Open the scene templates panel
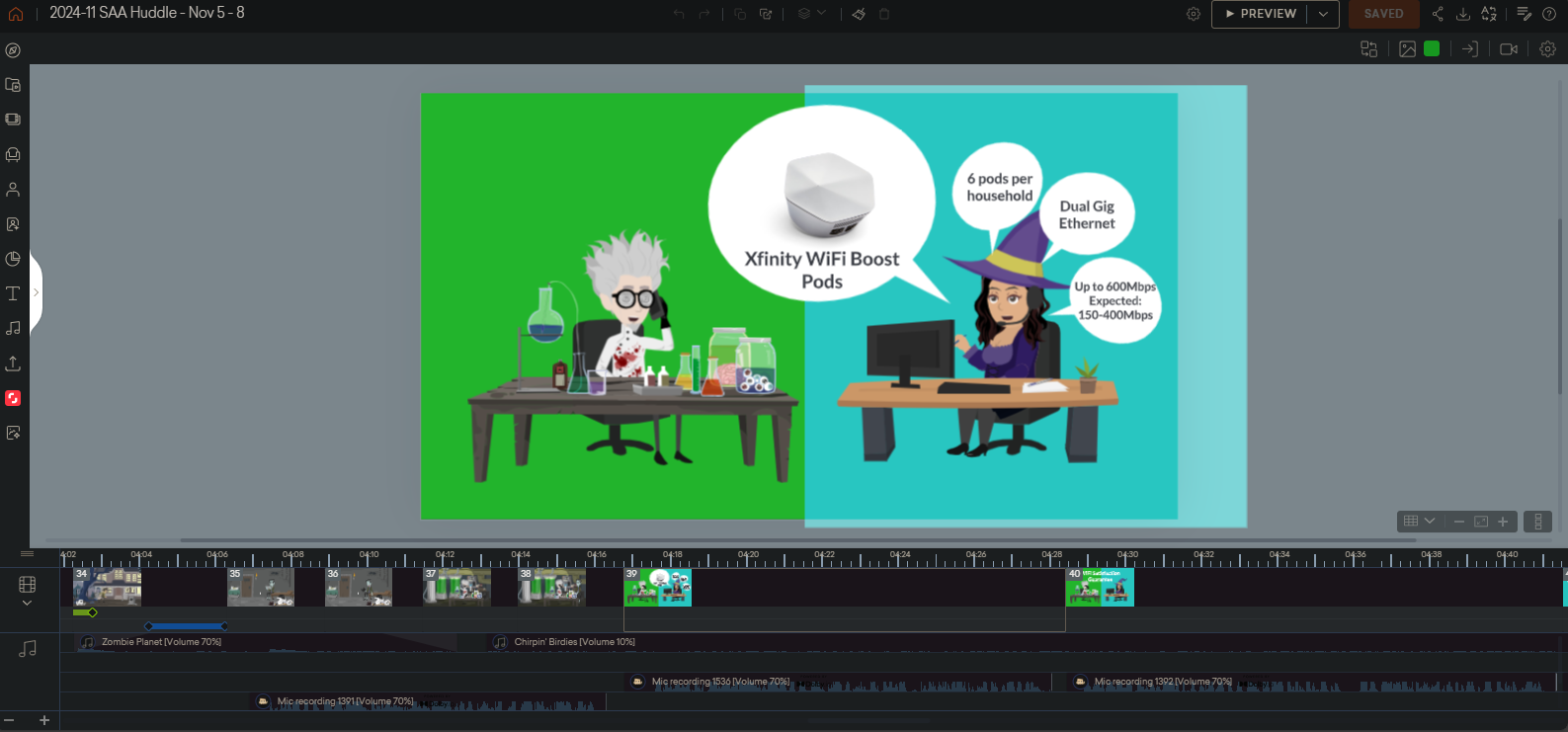This screenshot has height=732, width=1568. tap(13, 120)
